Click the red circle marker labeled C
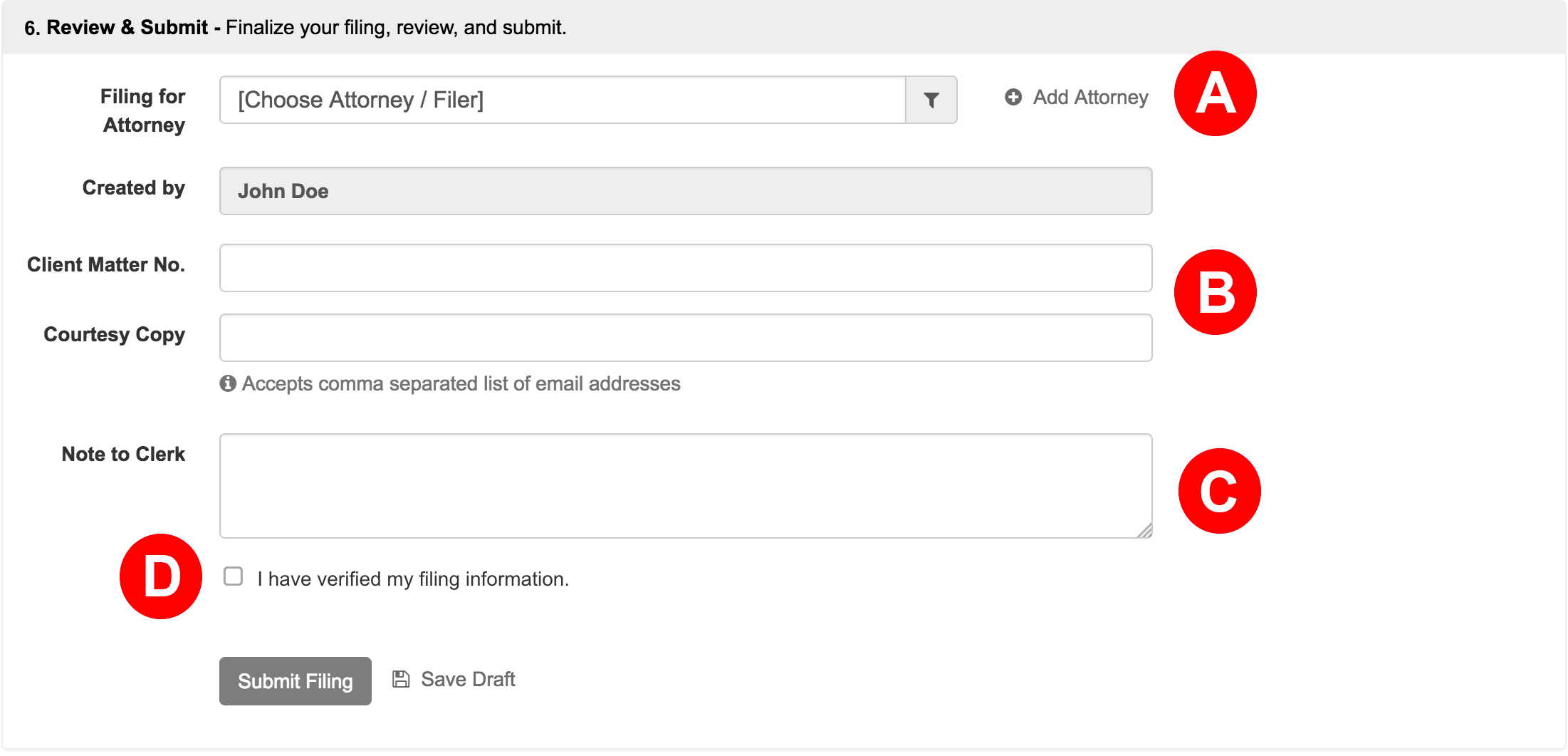Viewport: 1568px width, 756px height. click(x=1218, y=491)
